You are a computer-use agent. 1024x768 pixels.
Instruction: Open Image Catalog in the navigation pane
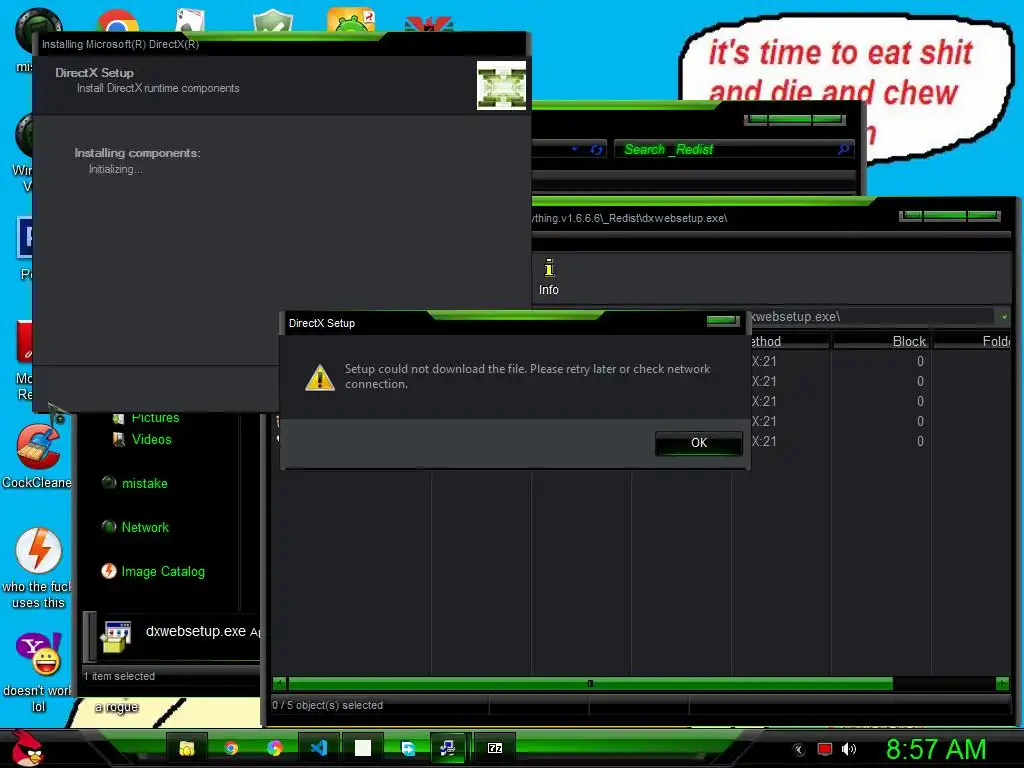point(163,571)
